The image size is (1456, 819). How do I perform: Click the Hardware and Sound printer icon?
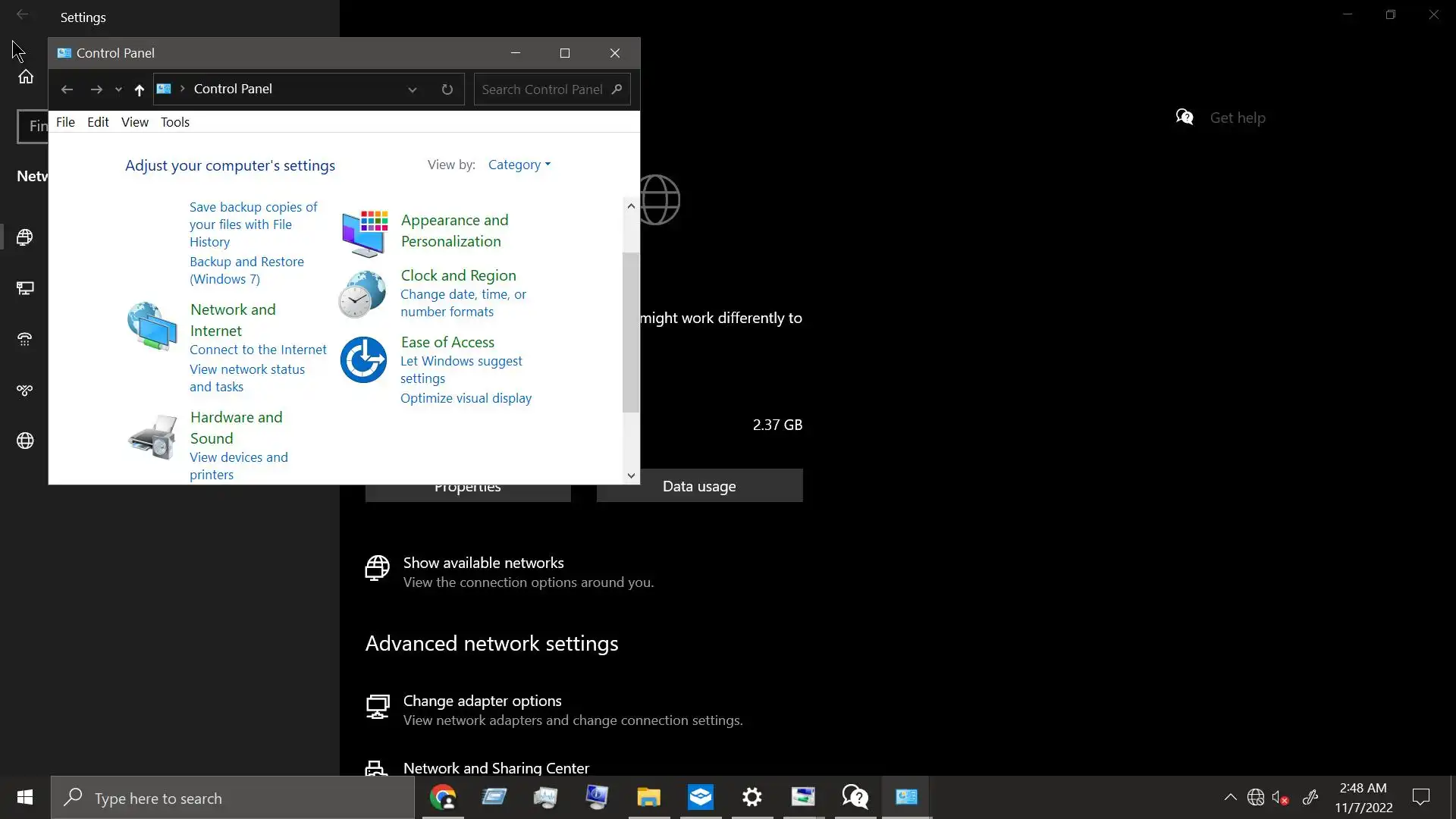pos(152,438)
